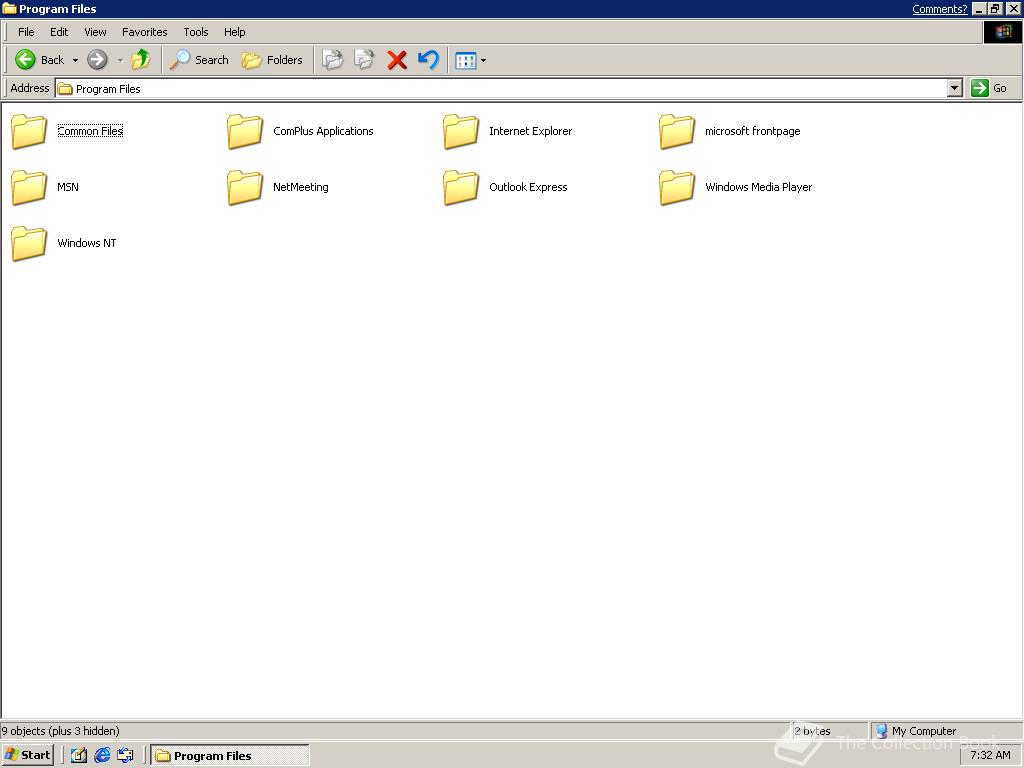The image size is (1024, 768).
Task: Click the Windows Media Player name text
Action: click(x=758, y=187)
